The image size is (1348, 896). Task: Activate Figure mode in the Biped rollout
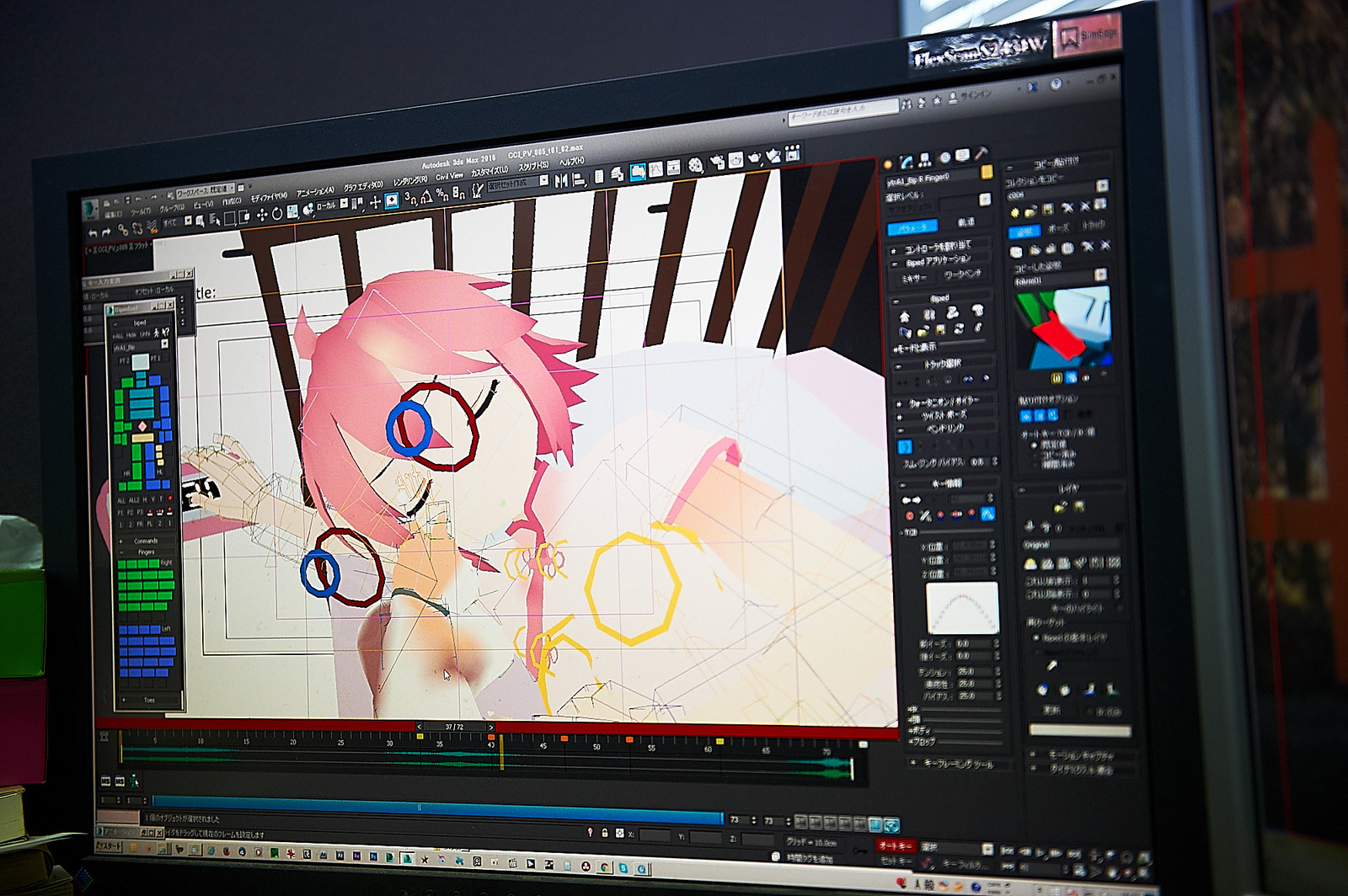click(x=904, y=314)
